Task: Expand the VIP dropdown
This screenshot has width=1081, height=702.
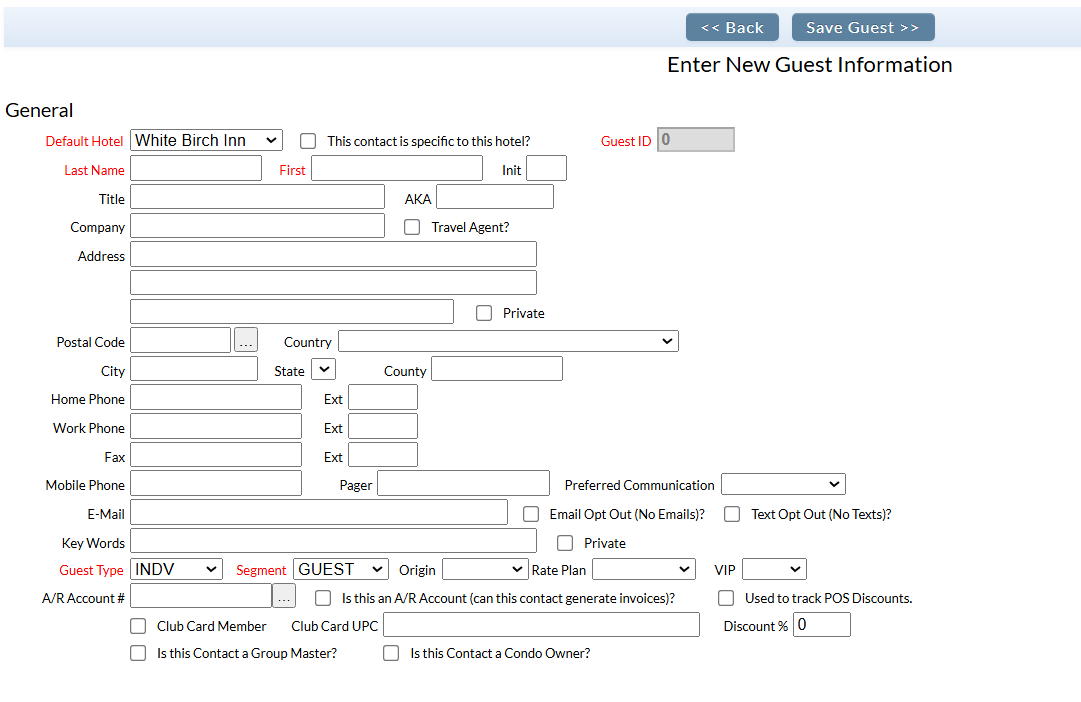Action: 774,569
